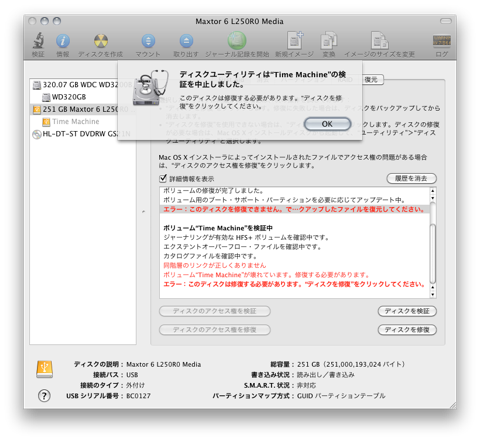Click the マウント toolbar icon
The image size is (480, 441).
[148, 41]
